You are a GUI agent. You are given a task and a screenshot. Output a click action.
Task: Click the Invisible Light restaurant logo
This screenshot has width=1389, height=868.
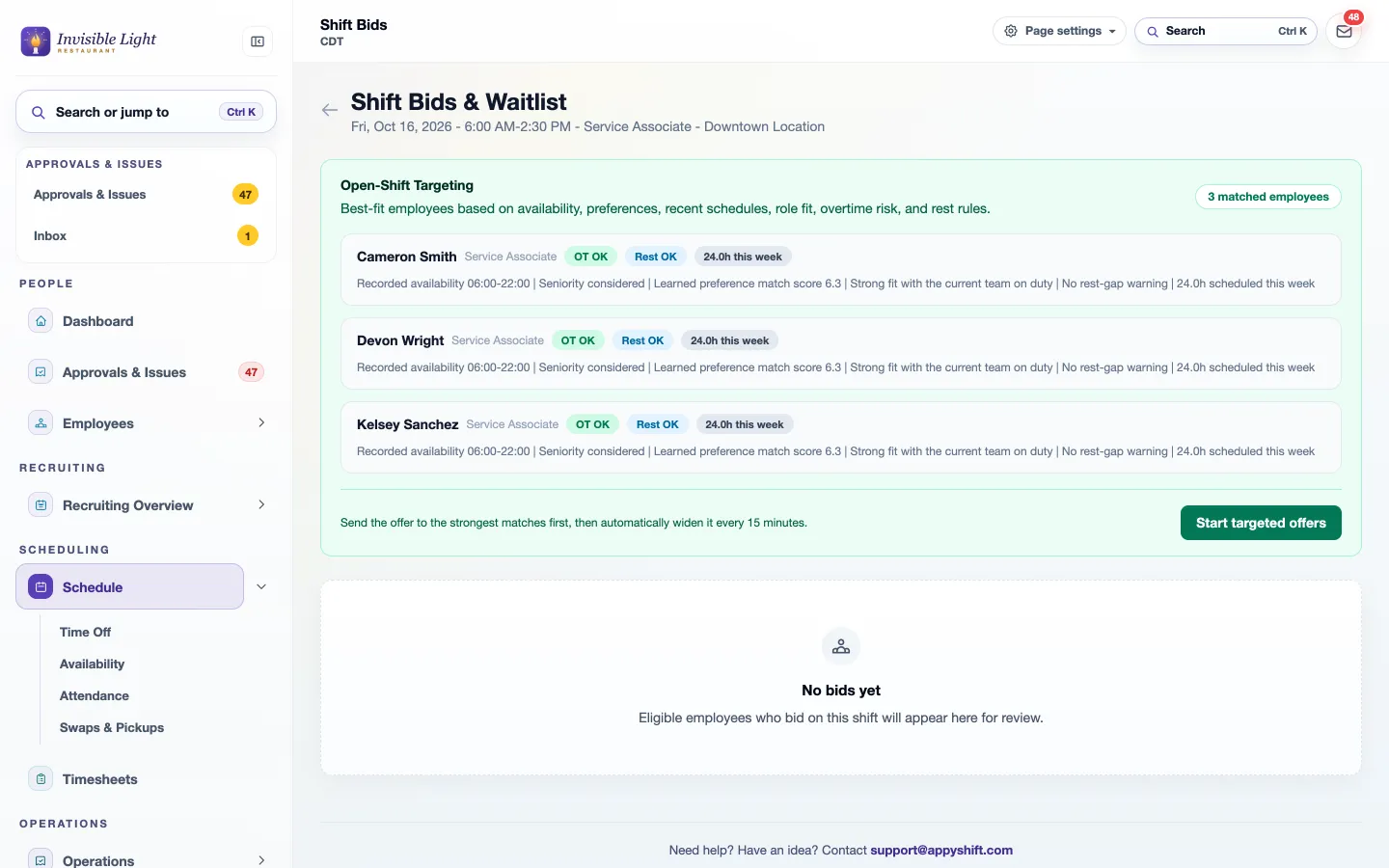(x=88, y=41)
